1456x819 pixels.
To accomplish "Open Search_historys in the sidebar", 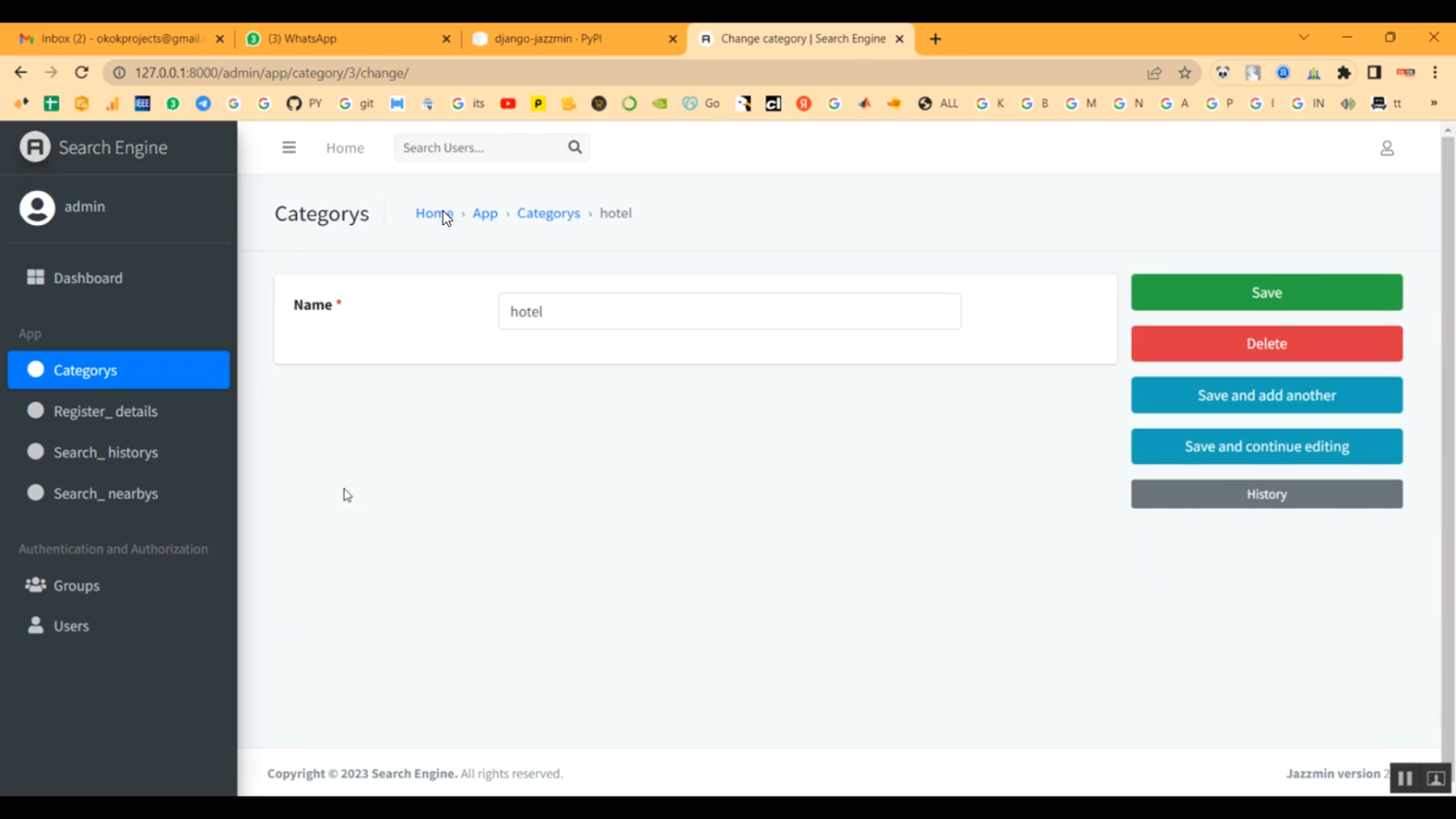I will (118, 452).
